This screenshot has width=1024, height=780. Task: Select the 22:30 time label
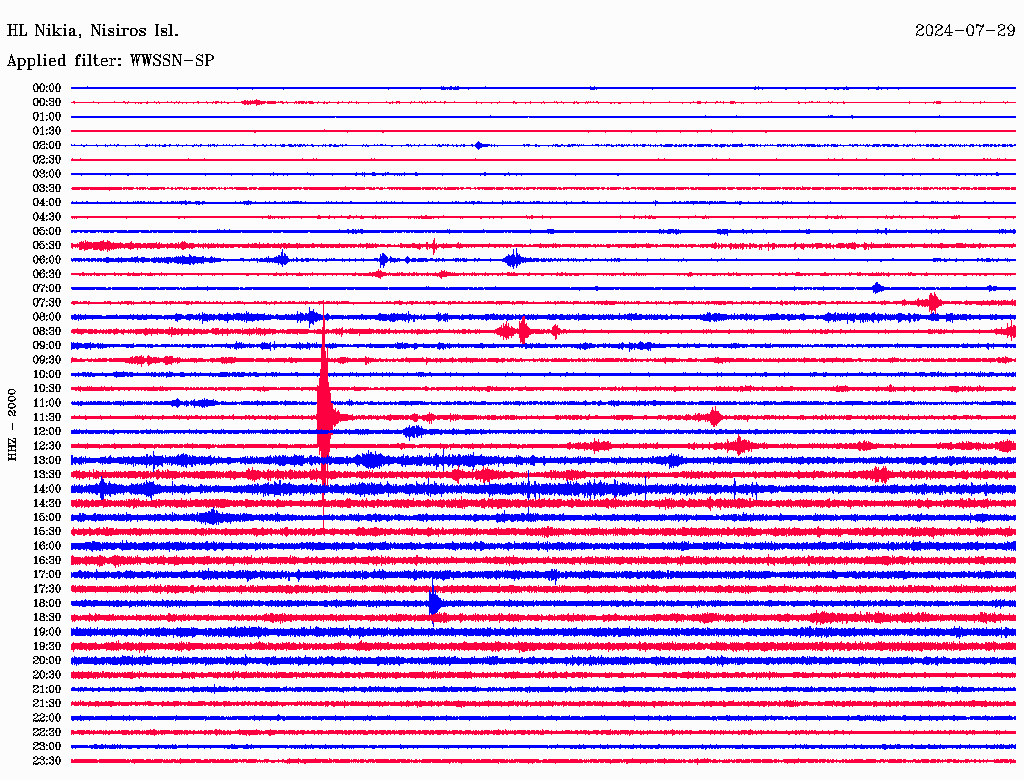(x=47, y=732)
